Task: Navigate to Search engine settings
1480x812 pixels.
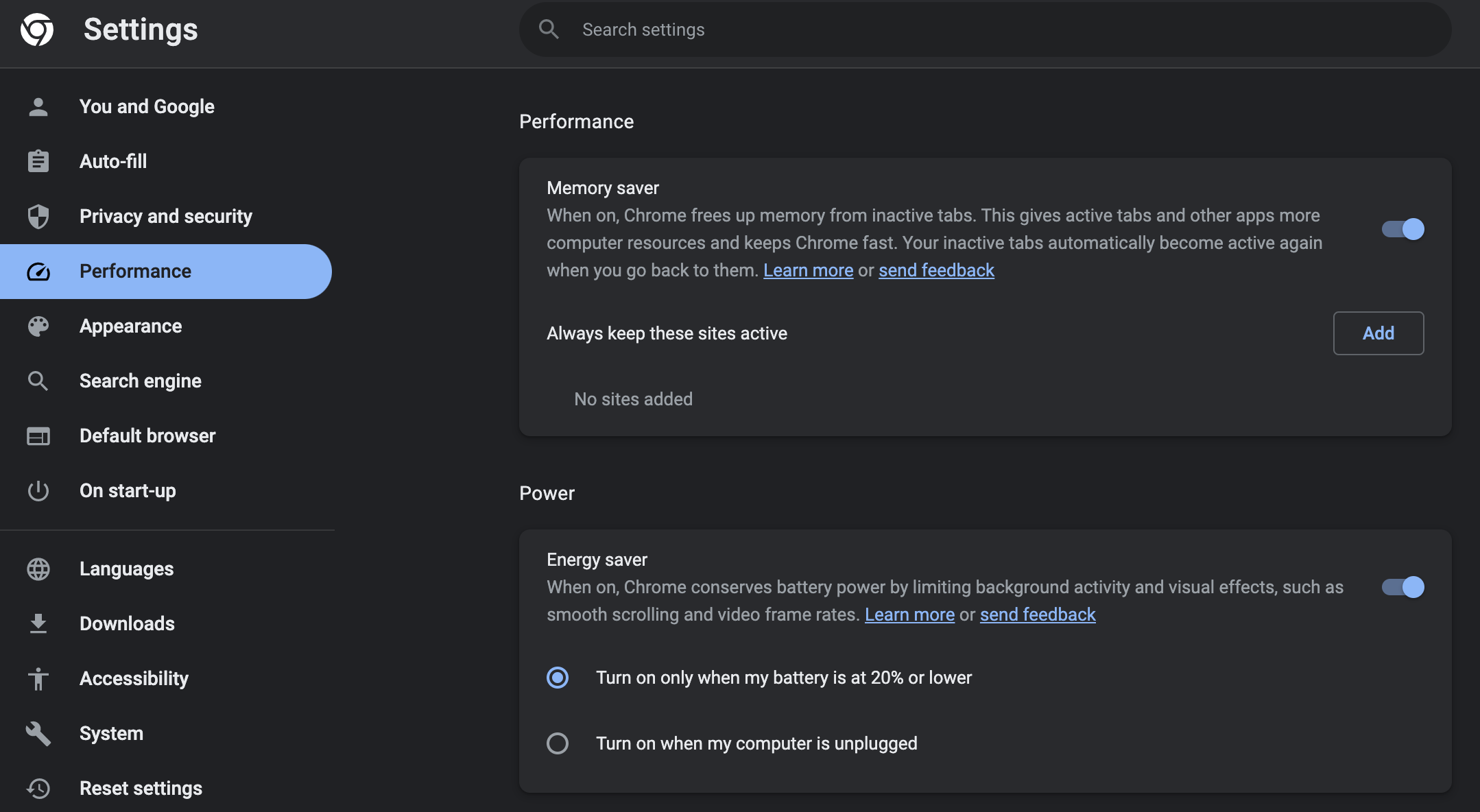Action: [x=166, y=381]
